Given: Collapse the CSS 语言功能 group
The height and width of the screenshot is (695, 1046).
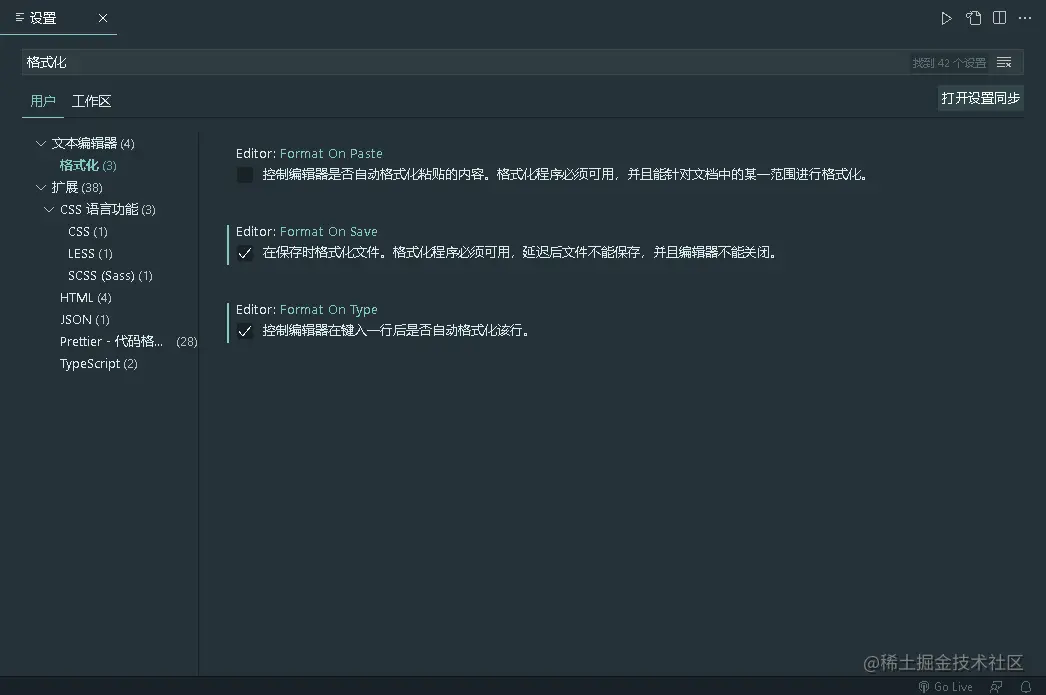Looking at the screenshot, I should (x=49, y=209).
